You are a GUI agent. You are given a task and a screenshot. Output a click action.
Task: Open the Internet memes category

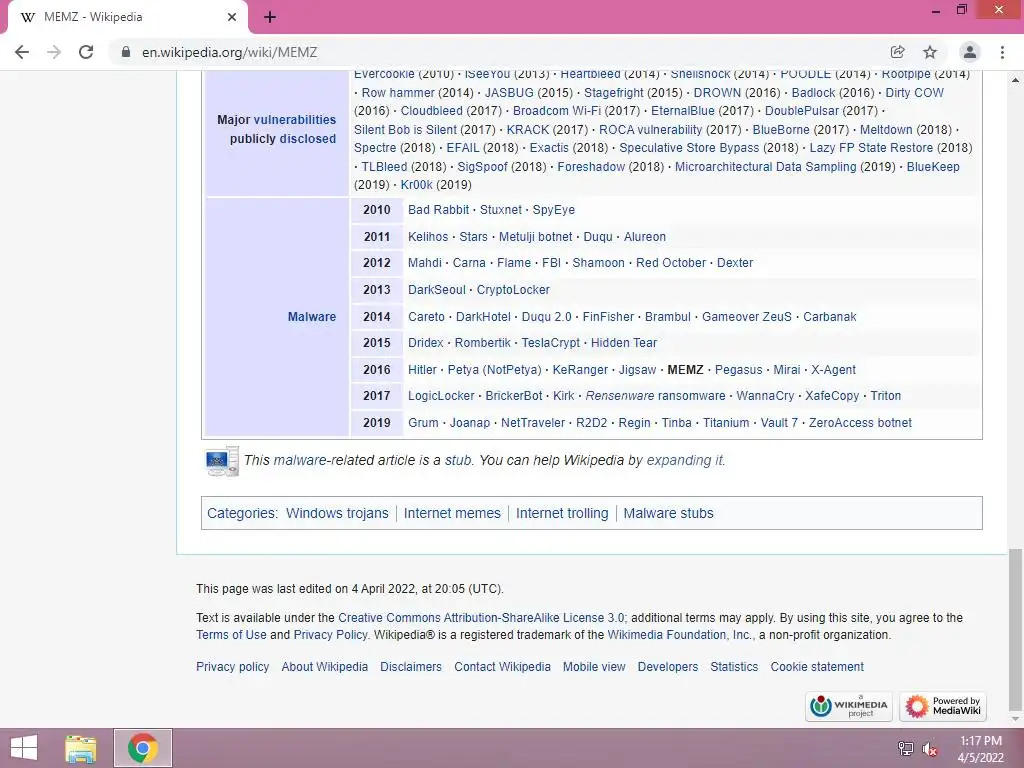pos(452,513)
